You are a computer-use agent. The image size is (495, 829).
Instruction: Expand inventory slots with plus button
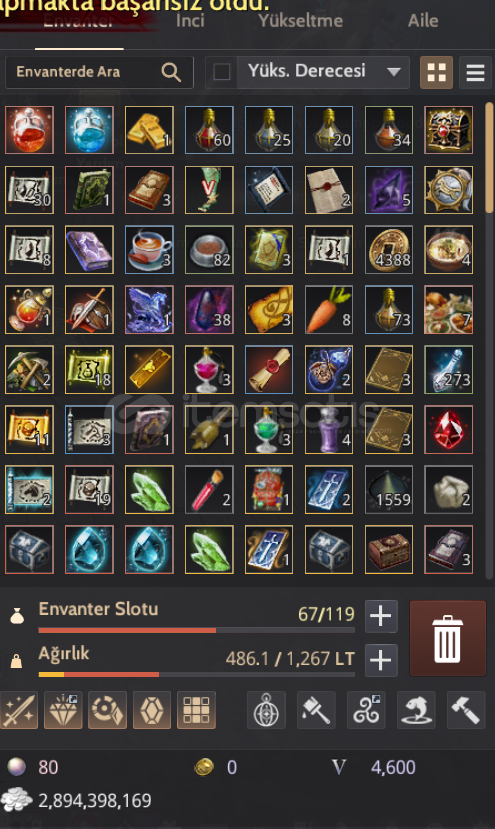pyautogui.click(x=381, y=616)
